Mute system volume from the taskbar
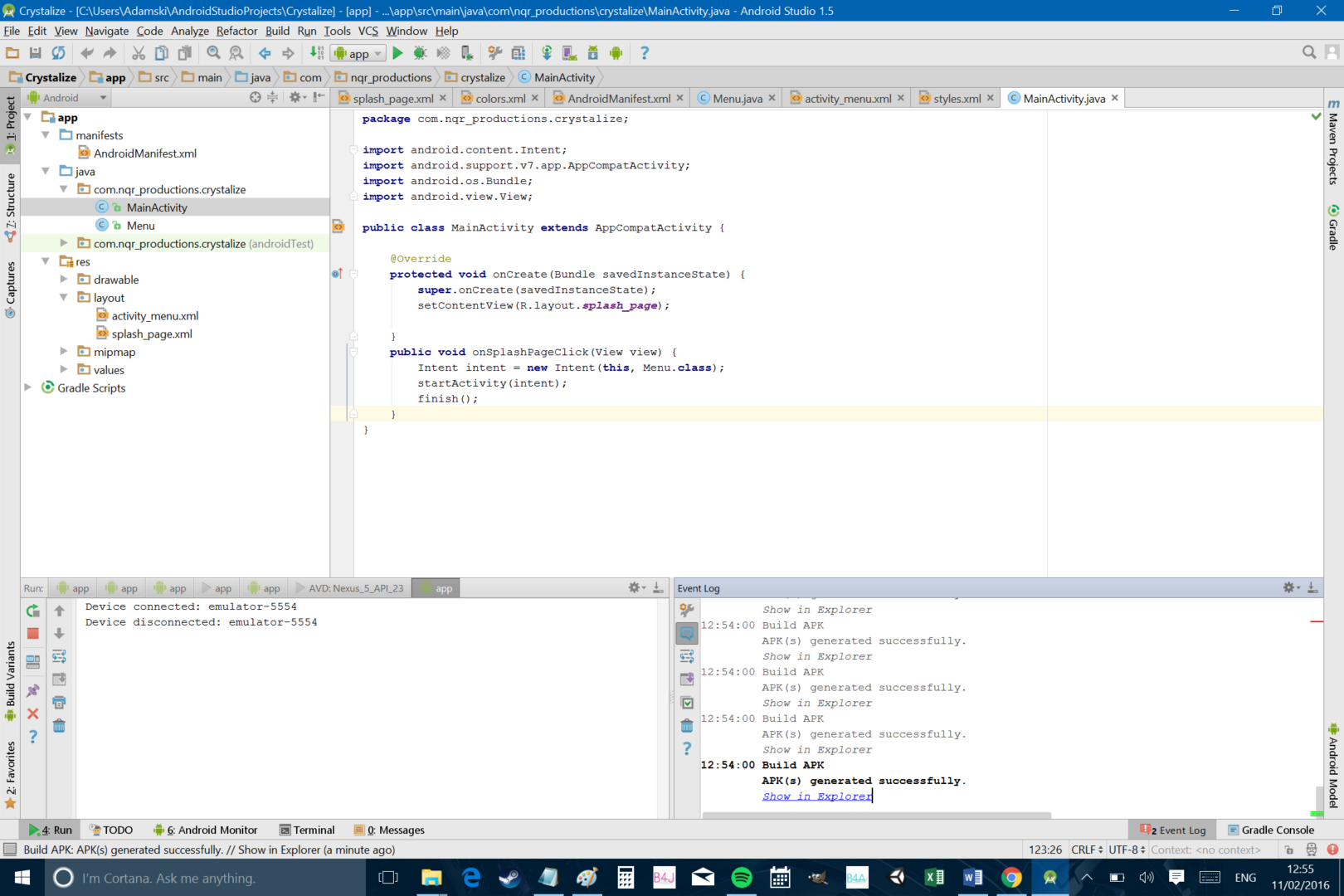The width and height of the screenshot is (1344, 896). tap(1147, 878)
